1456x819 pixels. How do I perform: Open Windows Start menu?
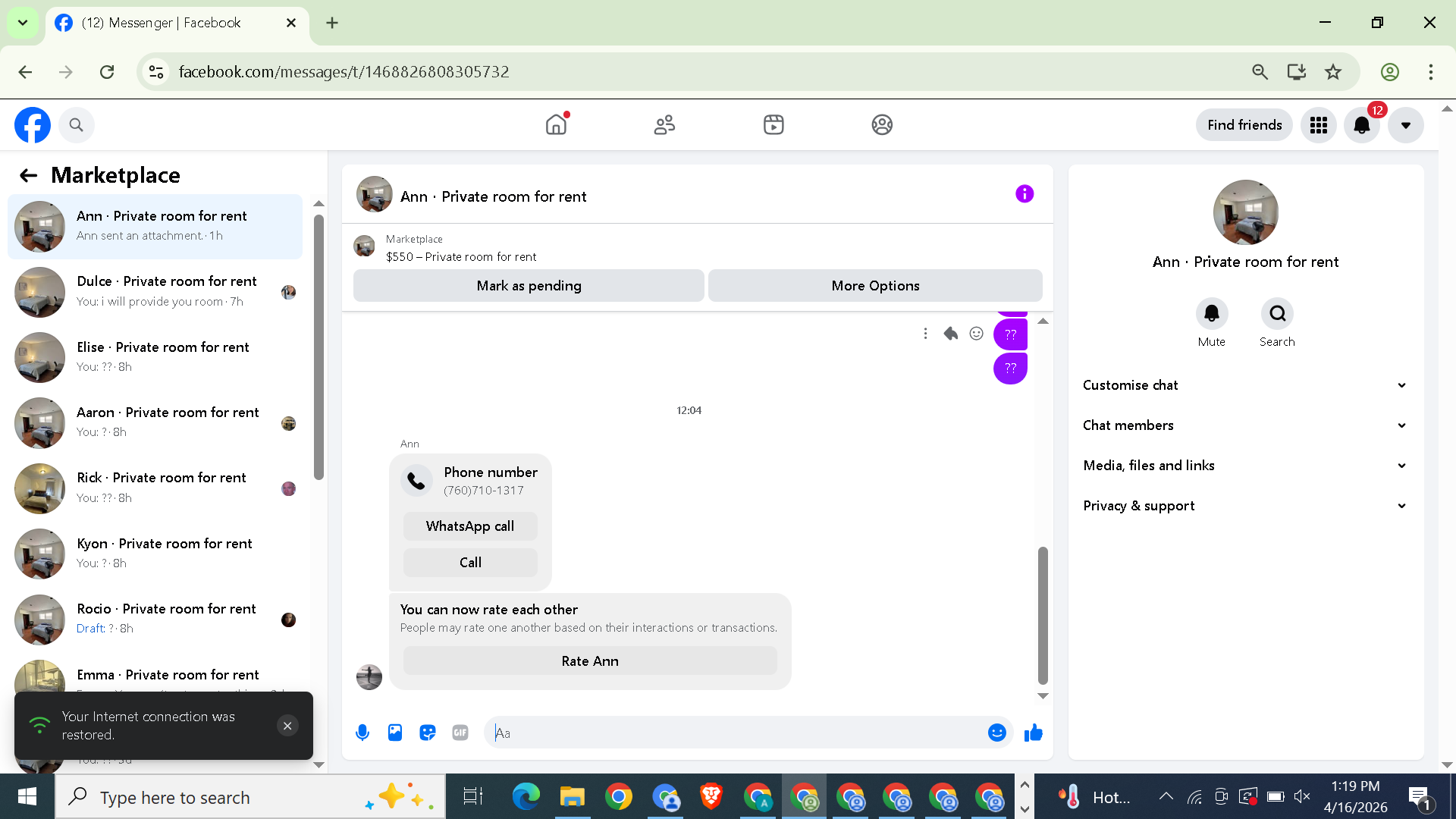27,797
